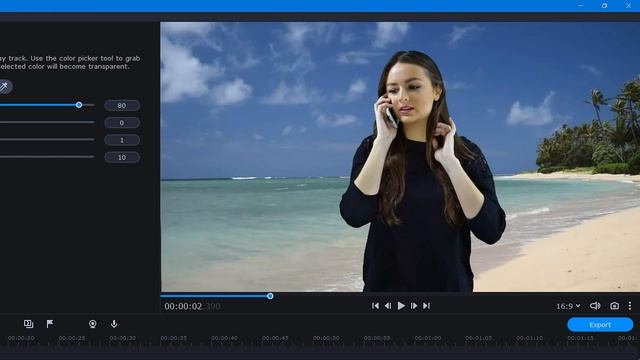Click the slider track beside the 0 value
Screen dimensions: 640x360
click(x=47, y=122)
